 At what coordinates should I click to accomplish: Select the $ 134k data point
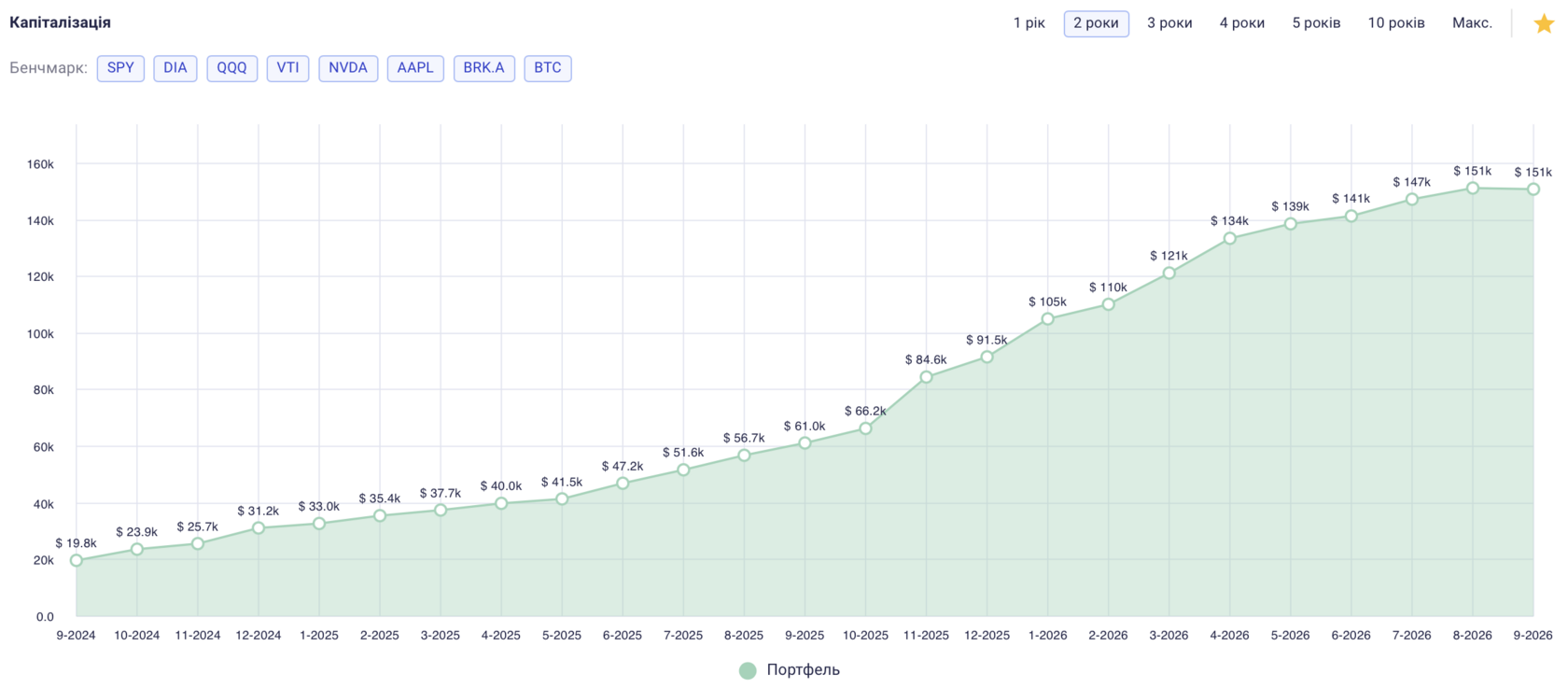1229,238
